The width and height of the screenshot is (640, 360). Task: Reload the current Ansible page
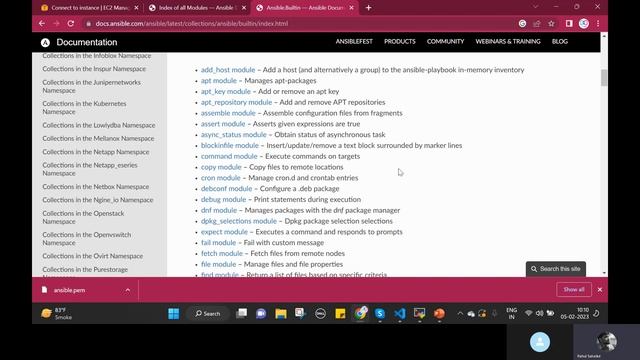(71, 24)
